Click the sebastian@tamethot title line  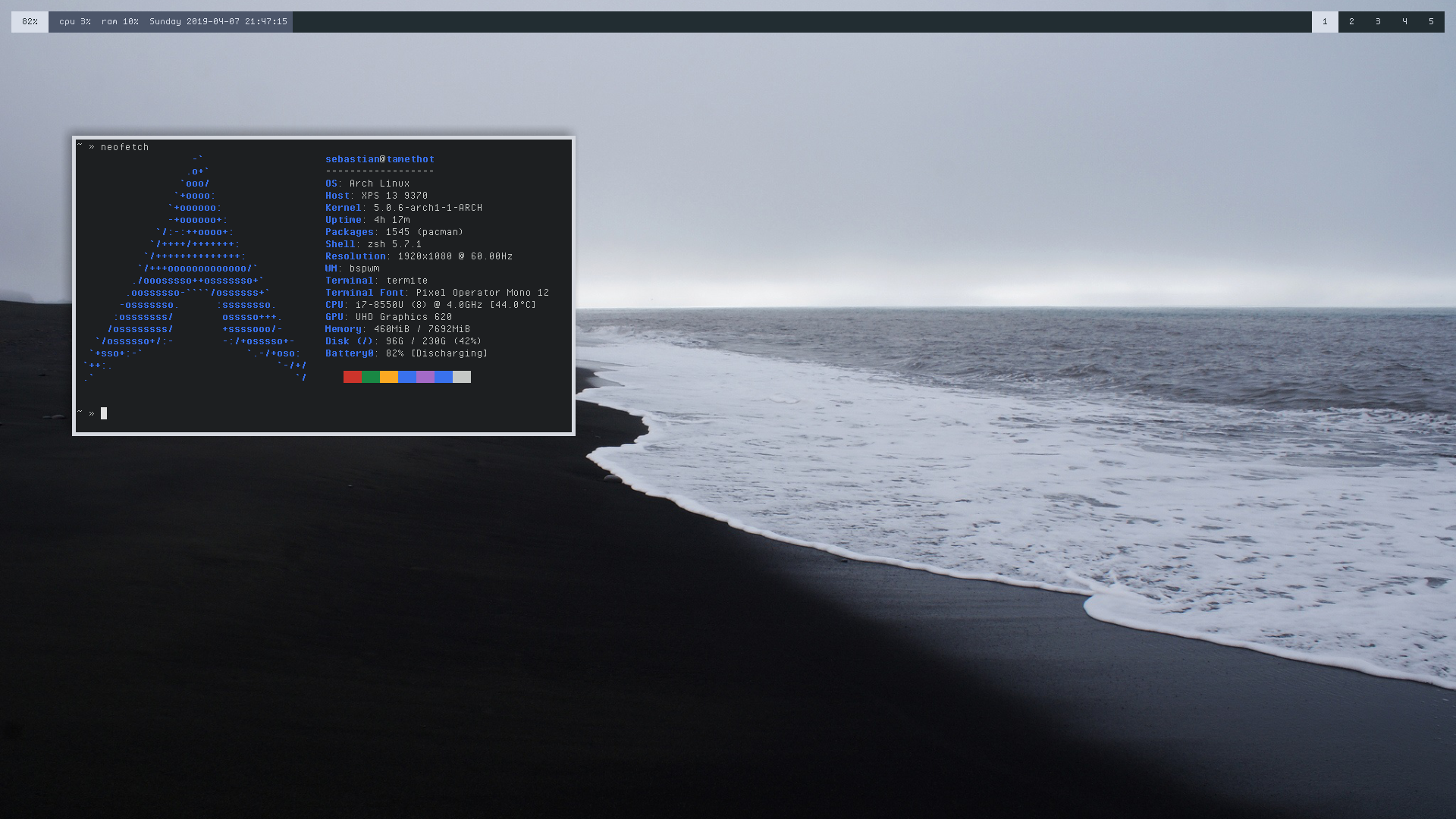[x=380, y=159]
